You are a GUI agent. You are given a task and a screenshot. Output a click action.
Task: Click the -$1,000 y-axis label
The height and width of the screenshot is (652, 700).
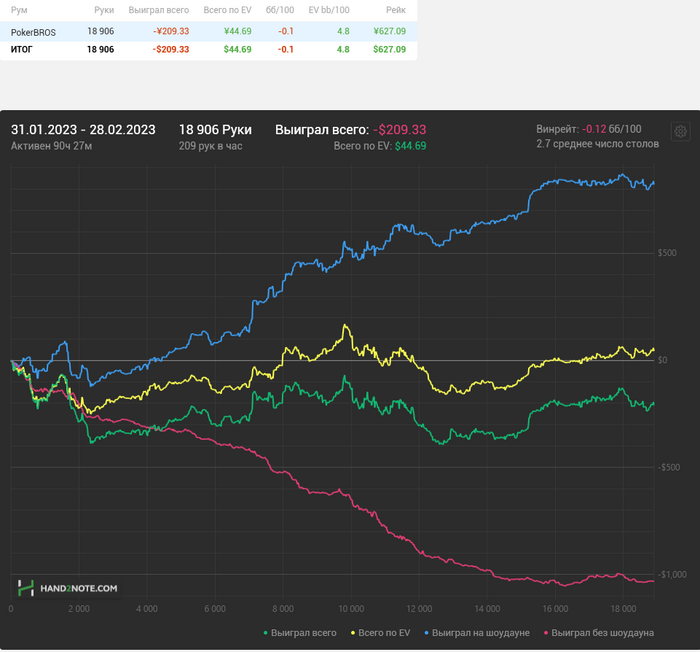pos(672,575)
